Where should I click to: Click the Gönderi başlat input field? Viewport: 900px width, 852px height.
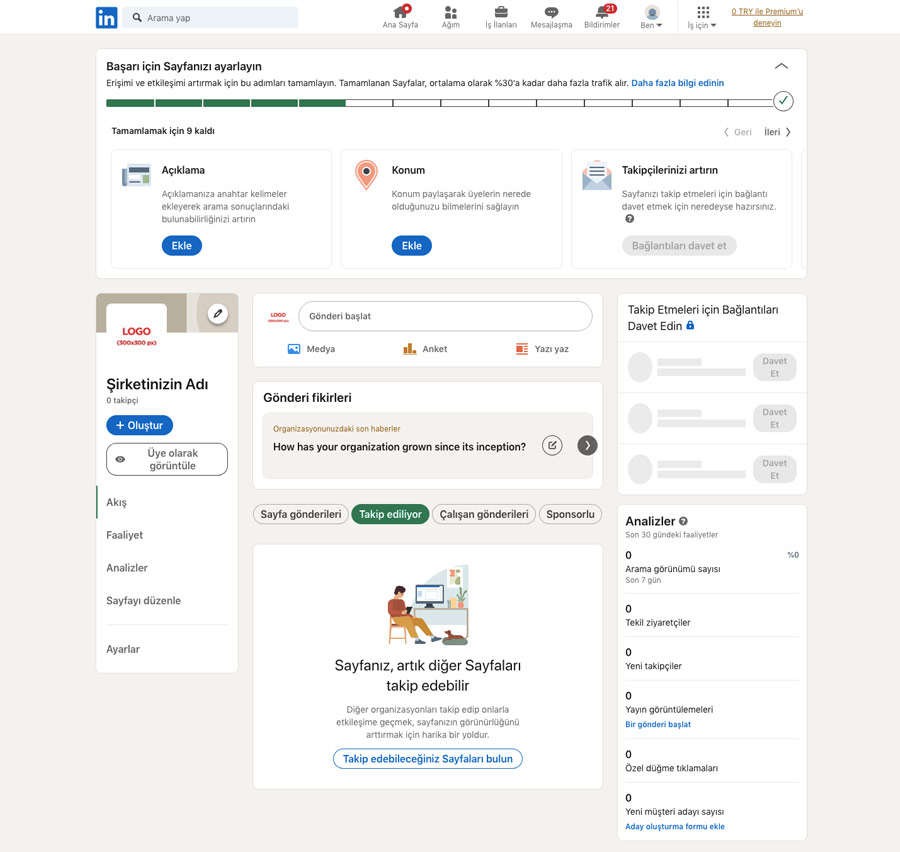point(445,315)
